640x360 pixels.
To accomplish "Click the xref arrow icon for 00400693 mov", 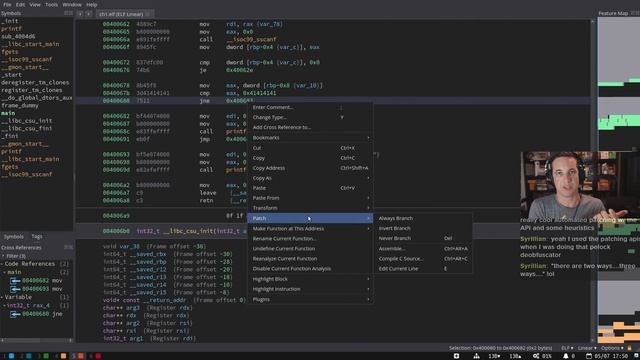I will click(16, 289).
